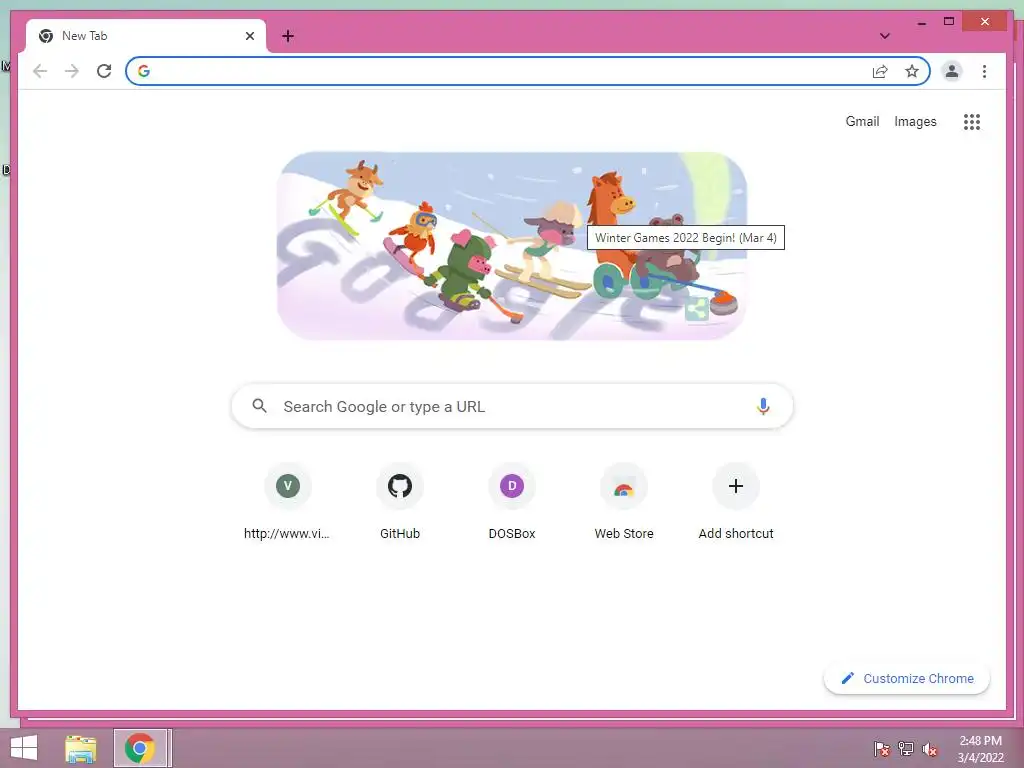Screen dimensions: 1024x768
Task: Click the Google G icon in address bar
Action: pyautogui.click(x=144, y=71)
